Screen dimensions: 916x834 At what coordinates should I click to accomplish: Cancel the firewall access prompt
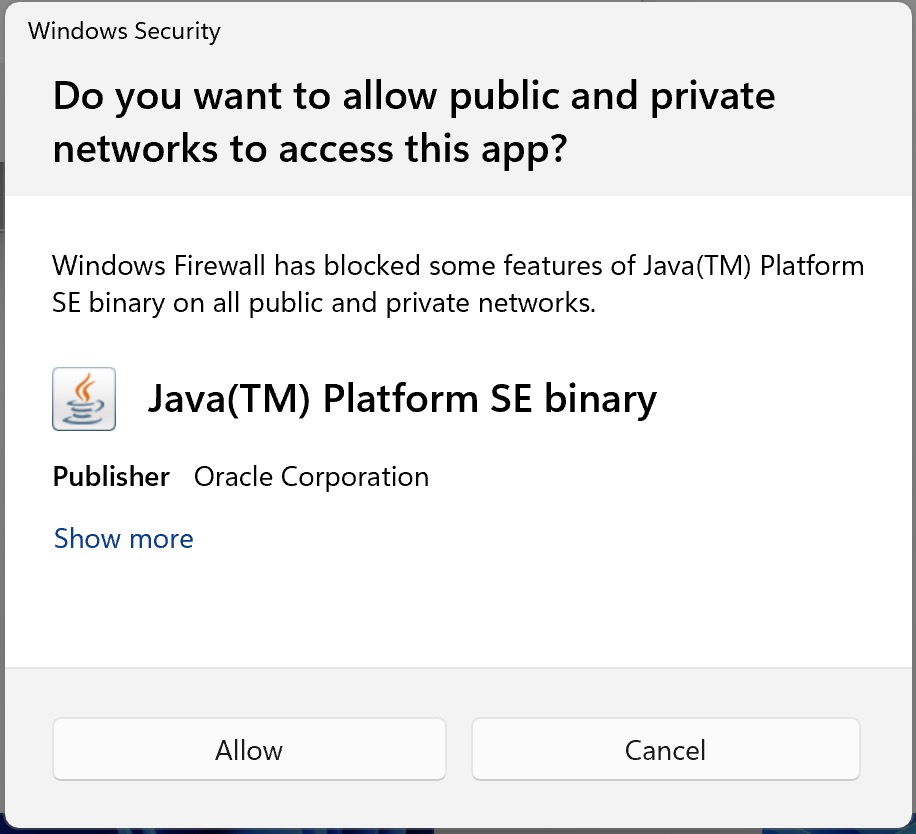[x=665, y=749]
